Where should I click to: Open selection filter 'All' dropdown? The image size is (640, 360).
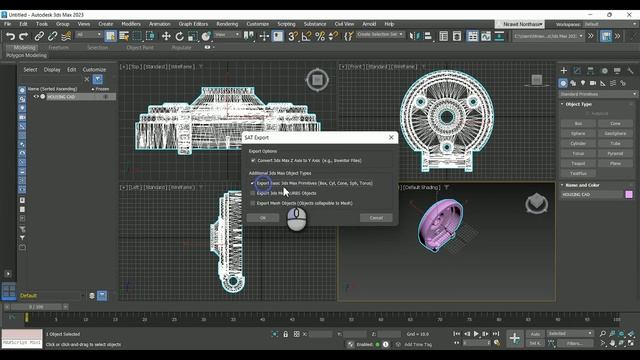tap(89, 35)
